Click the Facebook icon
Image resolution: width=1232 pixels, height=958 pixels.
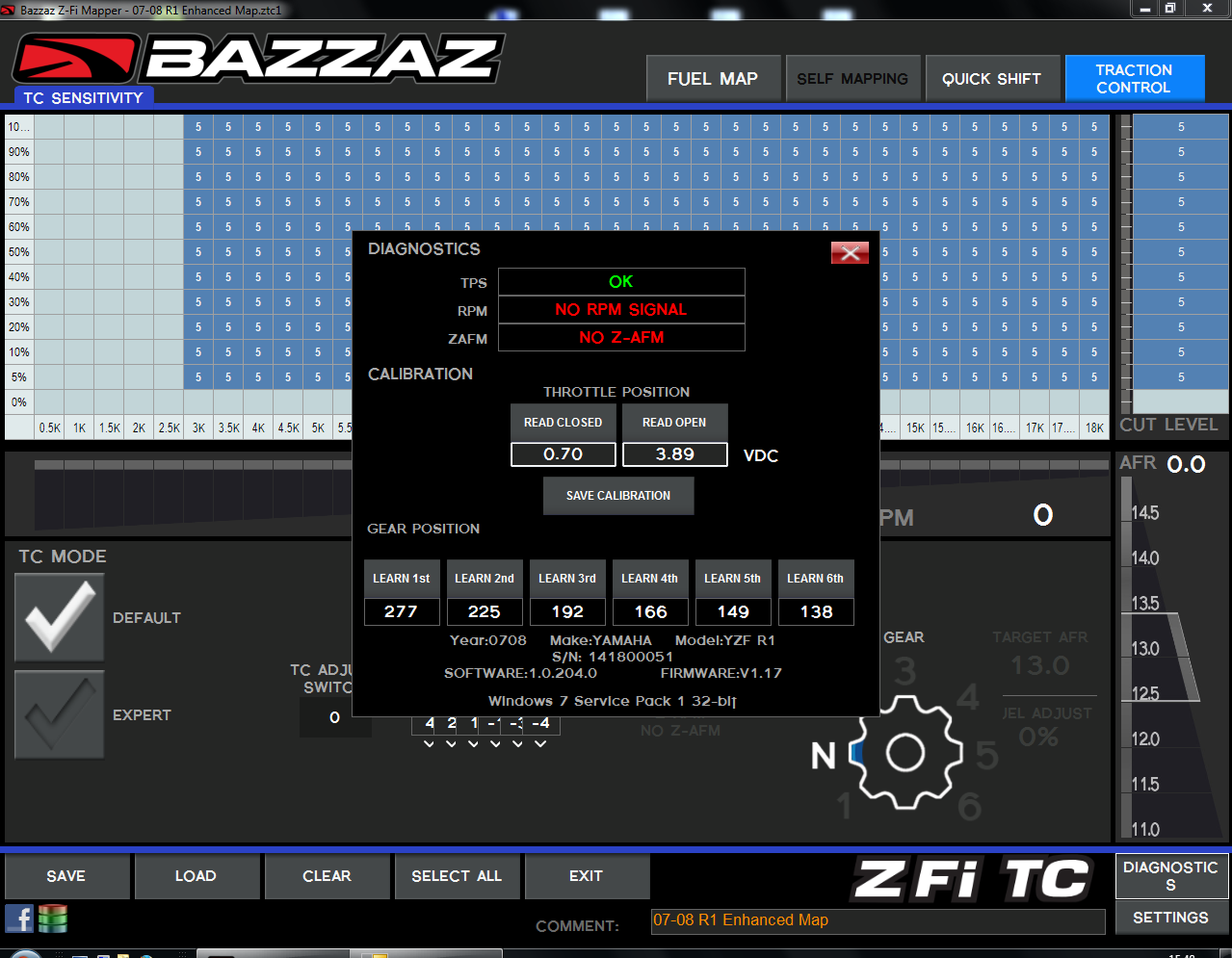pos(19,919)
